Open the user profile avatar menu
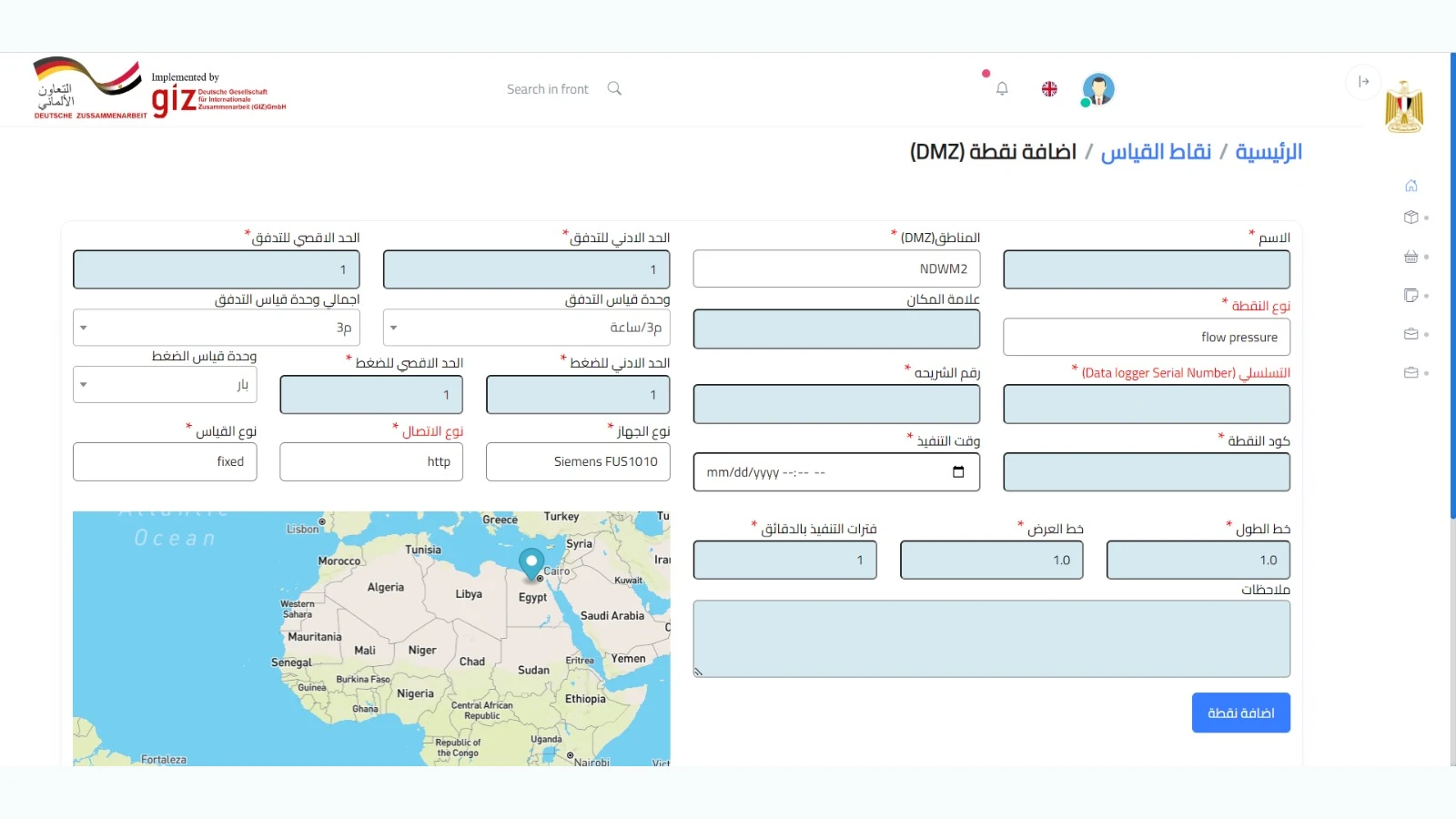The width and height of the screenshot is (1456, 819). click(x=1098, y=89)
